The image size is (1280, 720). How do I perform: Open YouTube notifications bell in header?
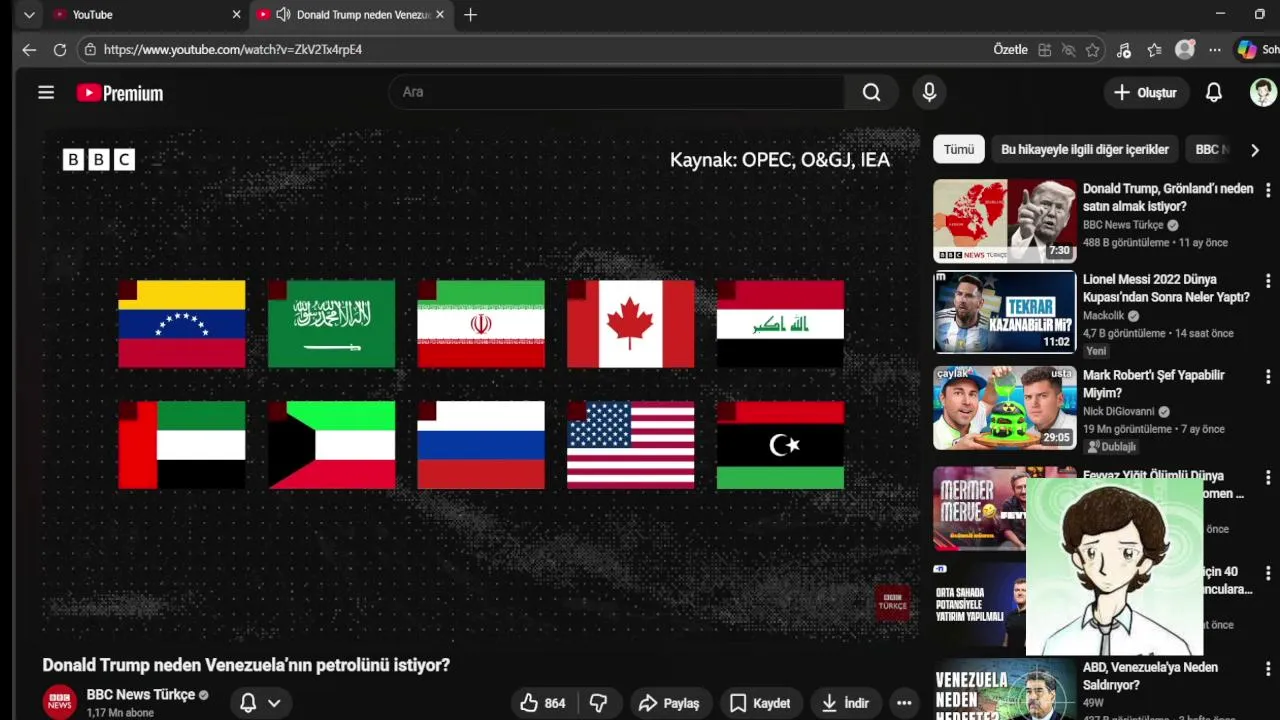(1213, 92)
